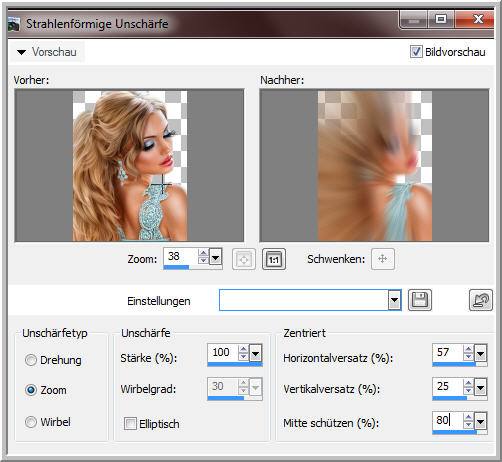
Task: Toggle the Bildvorschau checkbox
Action: pyautogui.click(x=416, y=52)
